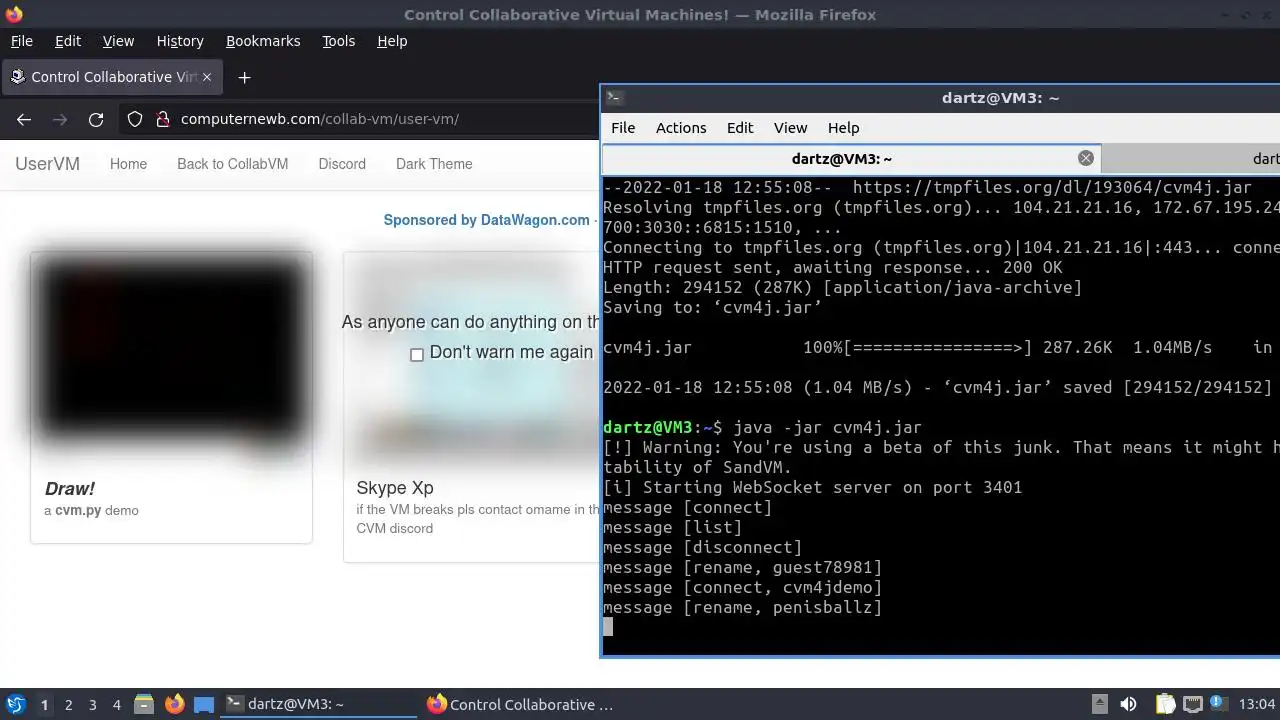Open Firefox View menu
Screen dimensions: 1280x720
point(118,41)
